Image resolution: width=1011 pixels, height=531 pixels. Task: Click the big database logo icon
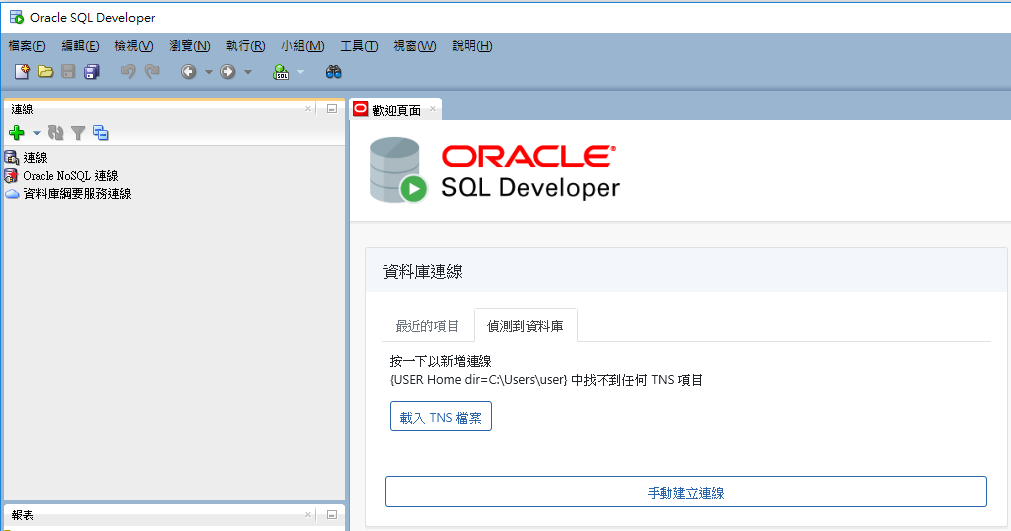coord(398,170)
